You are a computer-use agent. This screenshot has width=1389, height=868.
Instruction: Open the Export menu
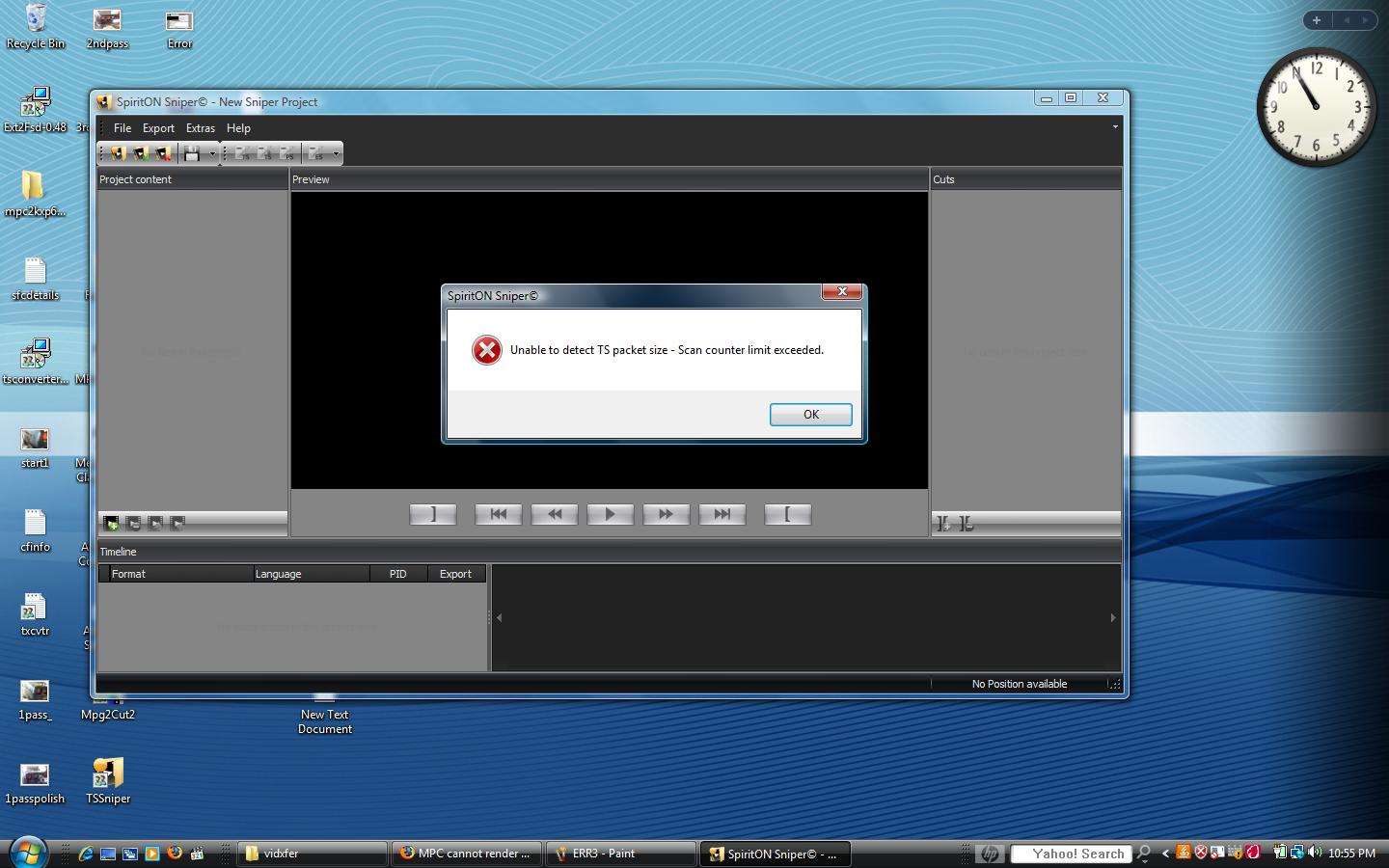tap(158, 128)
